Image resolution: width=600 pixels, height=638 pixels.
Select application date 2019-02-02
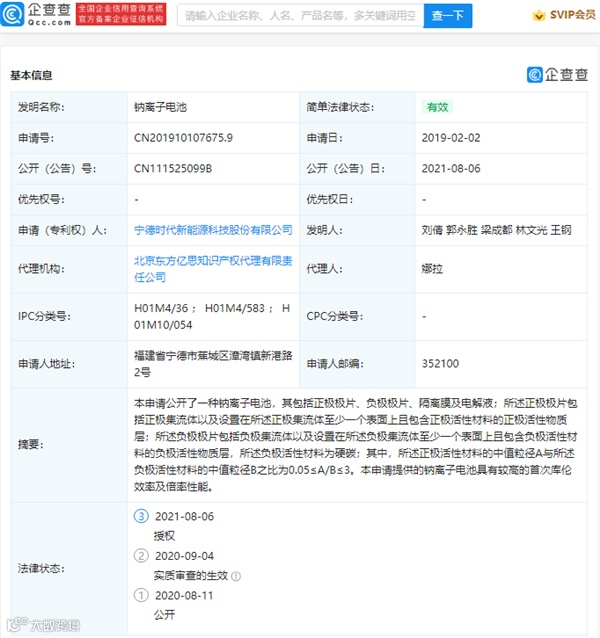pyautogui.click(x=451, y=138)
